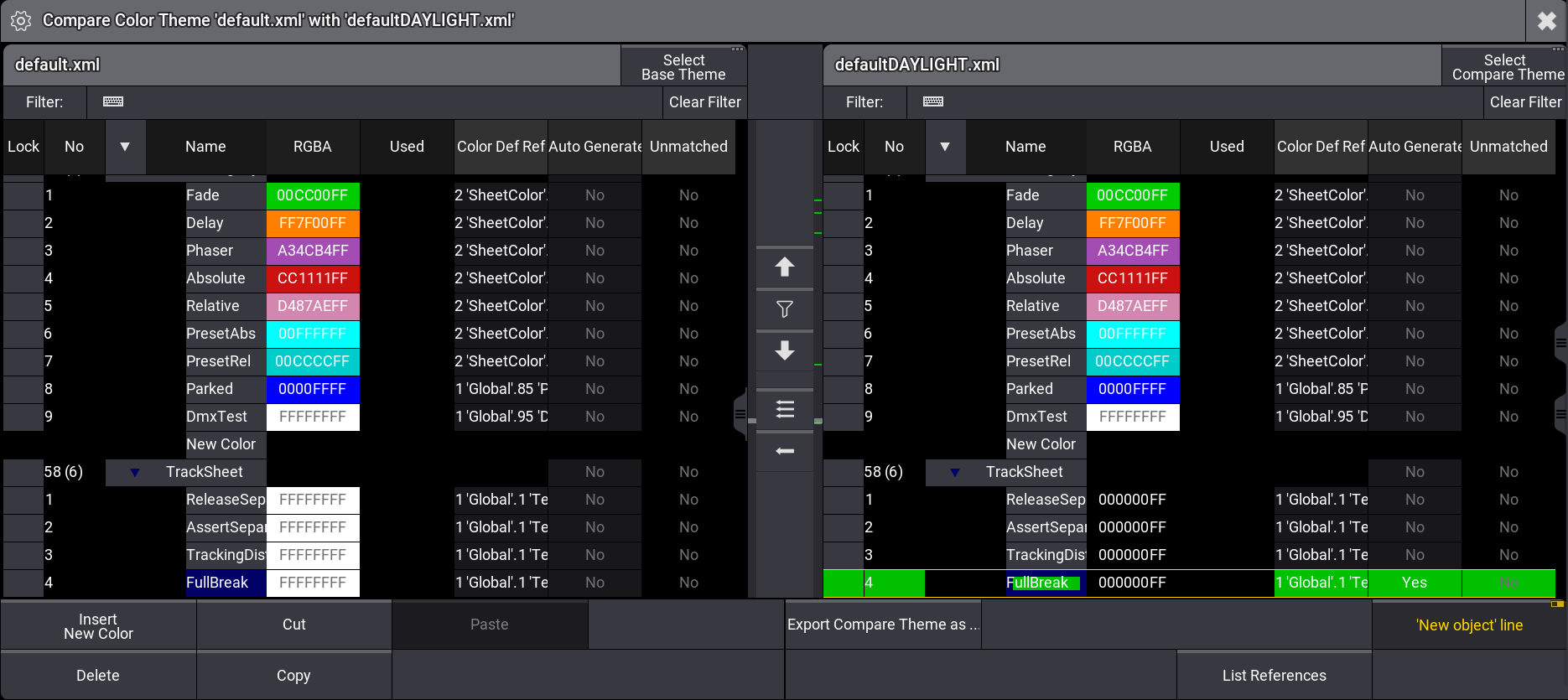Click Export Compare Theme as button
Viewport: 1568px width, 700px height.
coord(882,625)
